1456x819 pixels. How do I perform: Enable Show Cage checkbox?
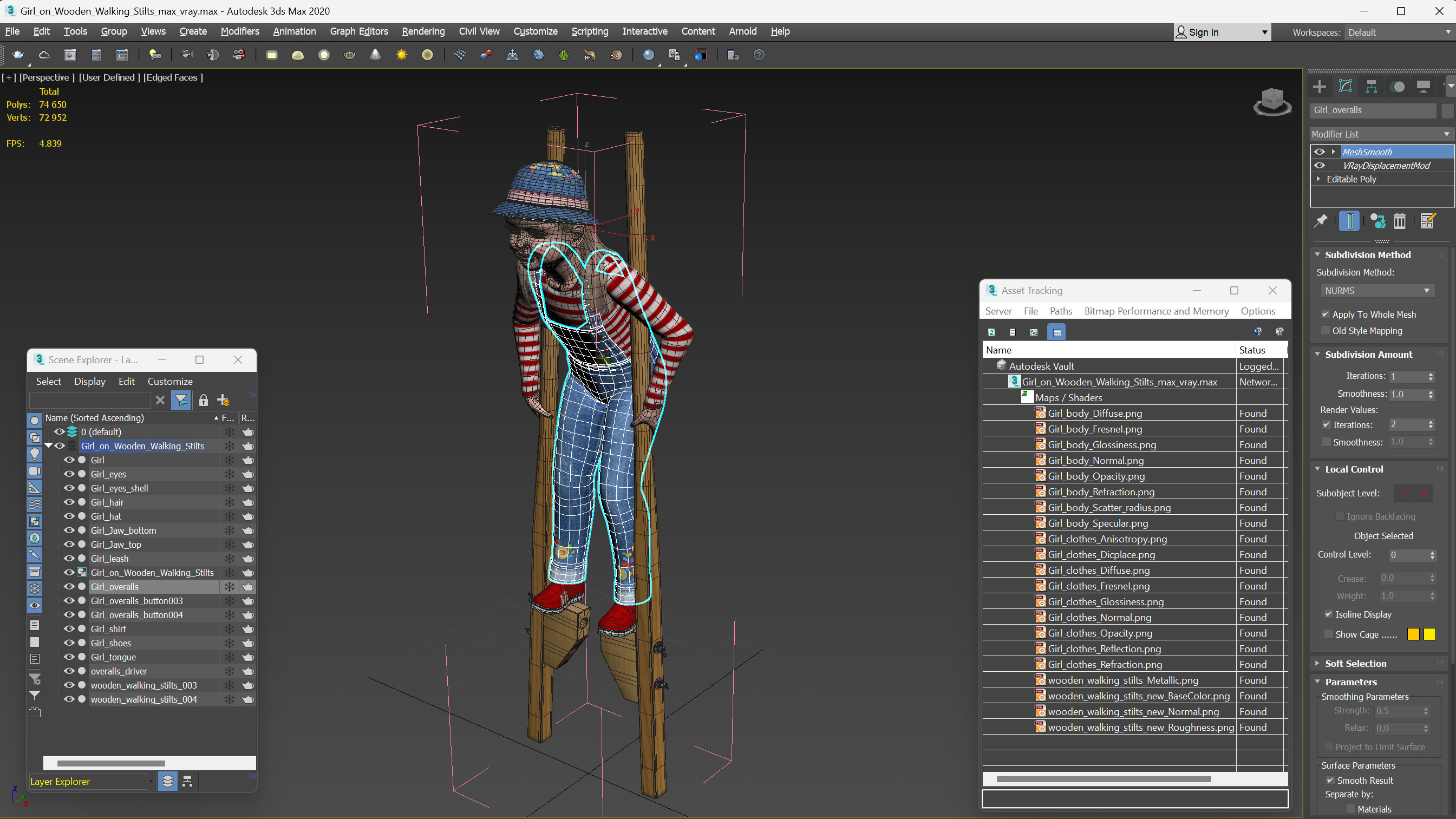point(1328,634)
